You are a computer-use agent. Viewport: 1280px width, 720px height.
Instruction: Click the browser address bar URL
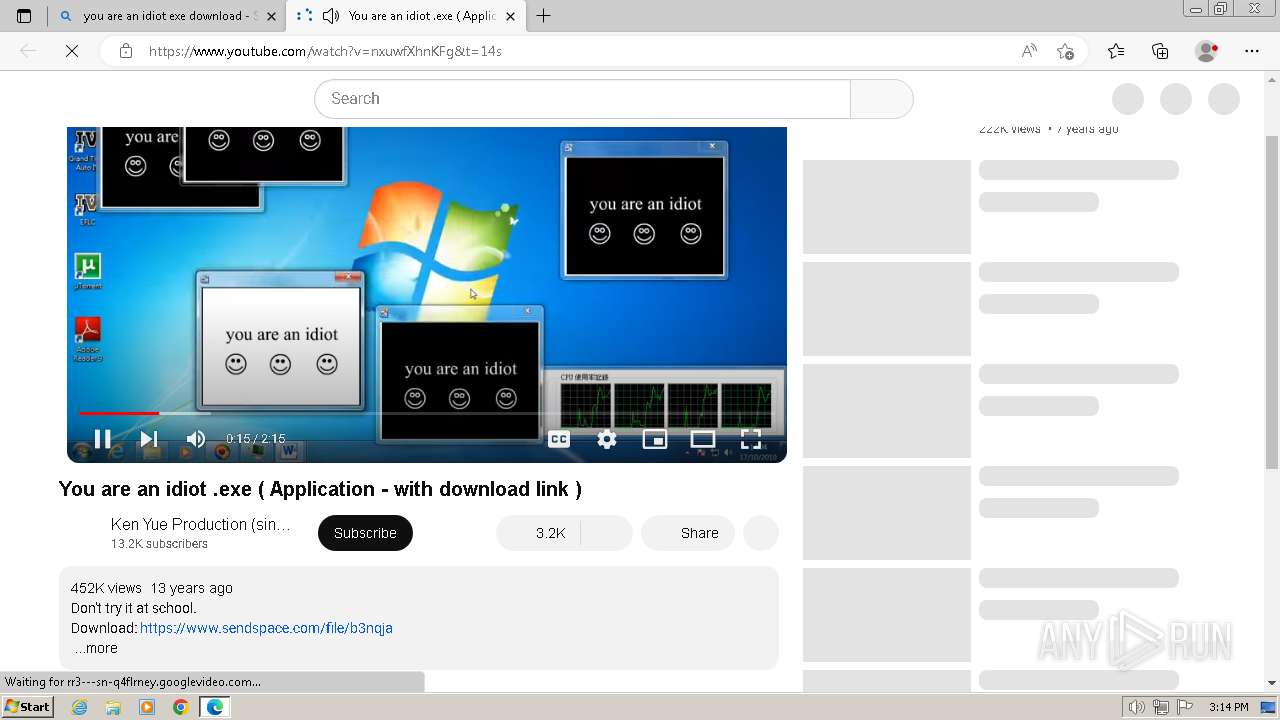pyautogui.click(x=325, y=51)
